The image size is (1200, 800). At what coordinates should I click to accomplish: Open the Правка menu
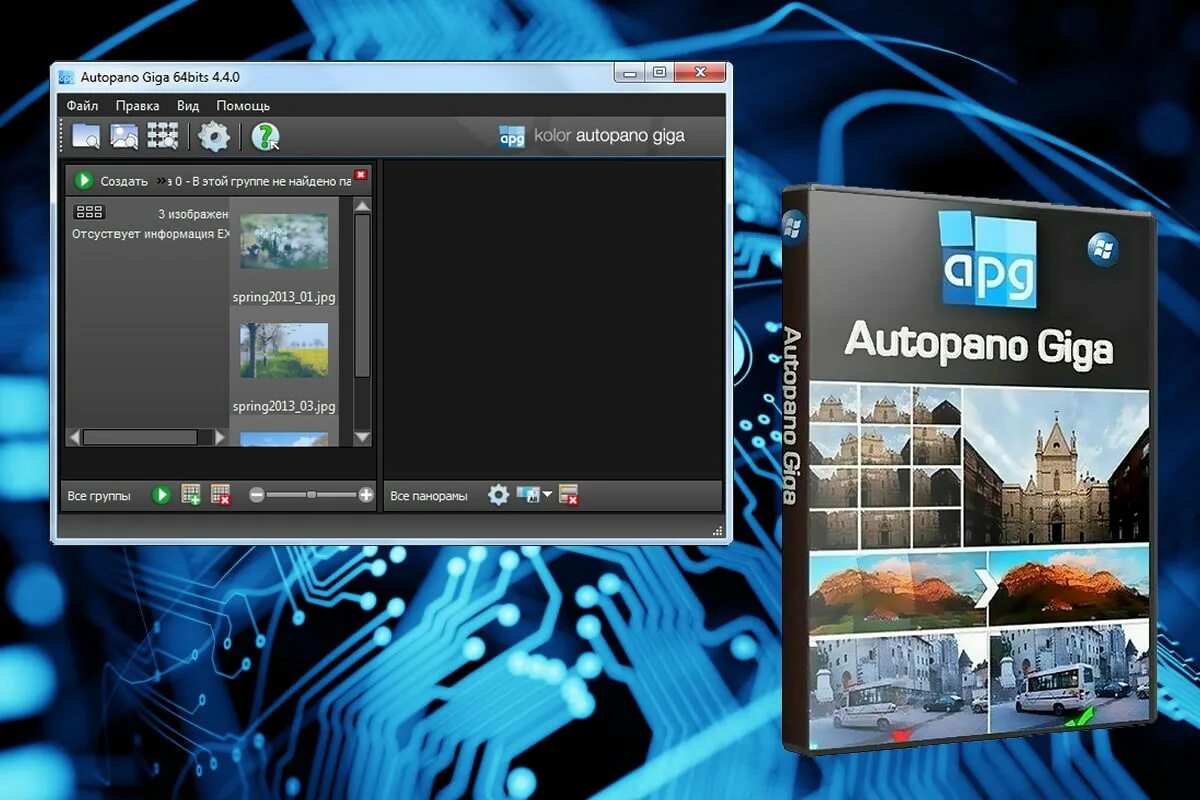(x=137, y=106)
